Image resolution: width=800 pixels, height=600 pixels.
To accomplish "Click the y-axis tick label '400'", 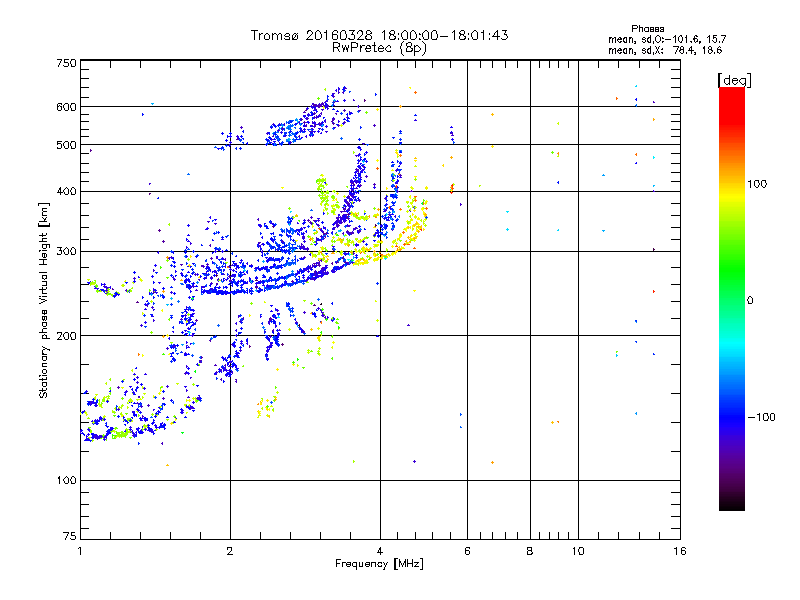I will [x=66, y=191].
